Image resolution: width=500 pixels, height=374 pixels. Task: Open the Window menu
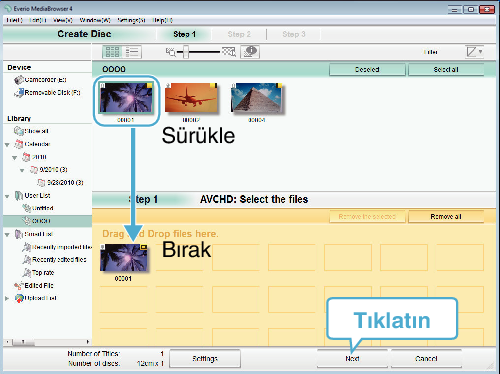95,20
